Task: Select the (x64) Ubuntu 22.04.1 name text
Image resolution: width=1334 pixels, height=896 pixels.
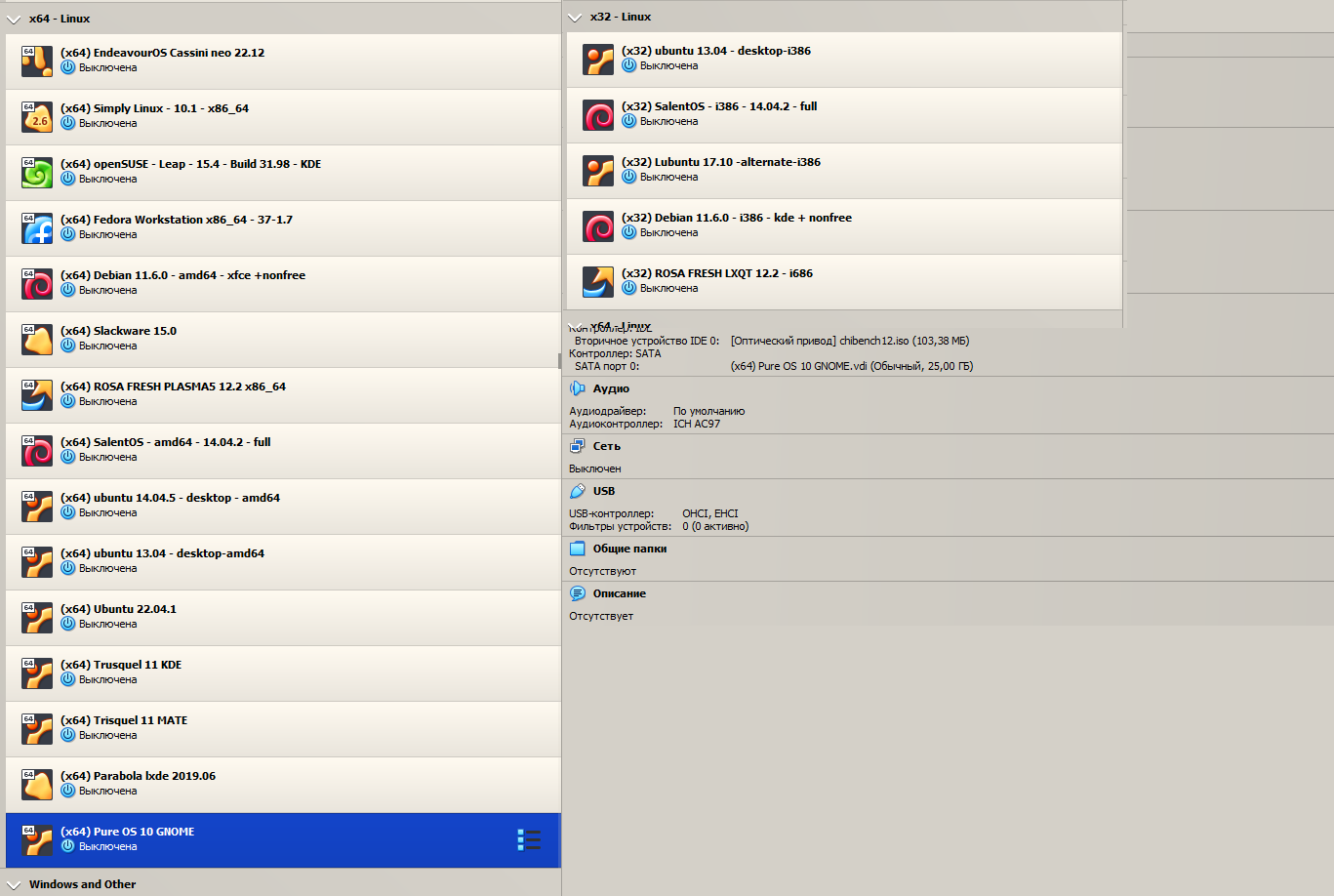Action: point(118,609)
